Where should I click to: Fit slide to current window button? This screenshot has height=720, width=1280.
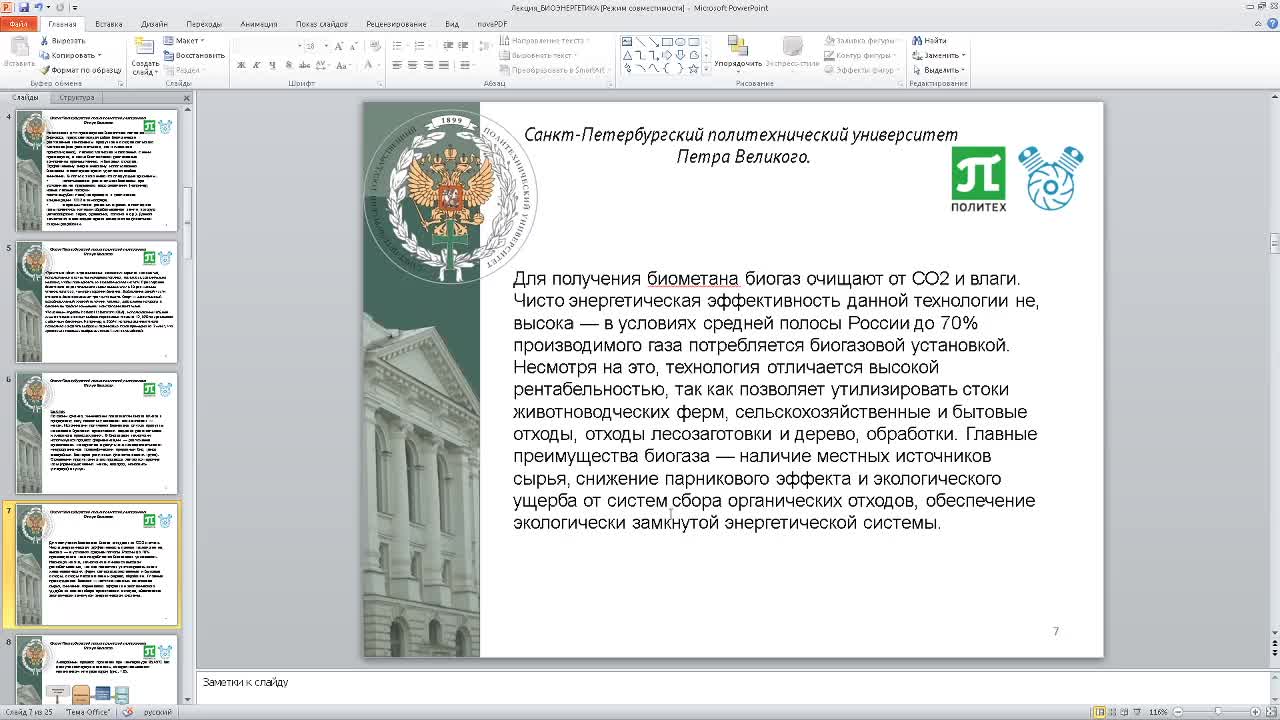[1271, 712]
